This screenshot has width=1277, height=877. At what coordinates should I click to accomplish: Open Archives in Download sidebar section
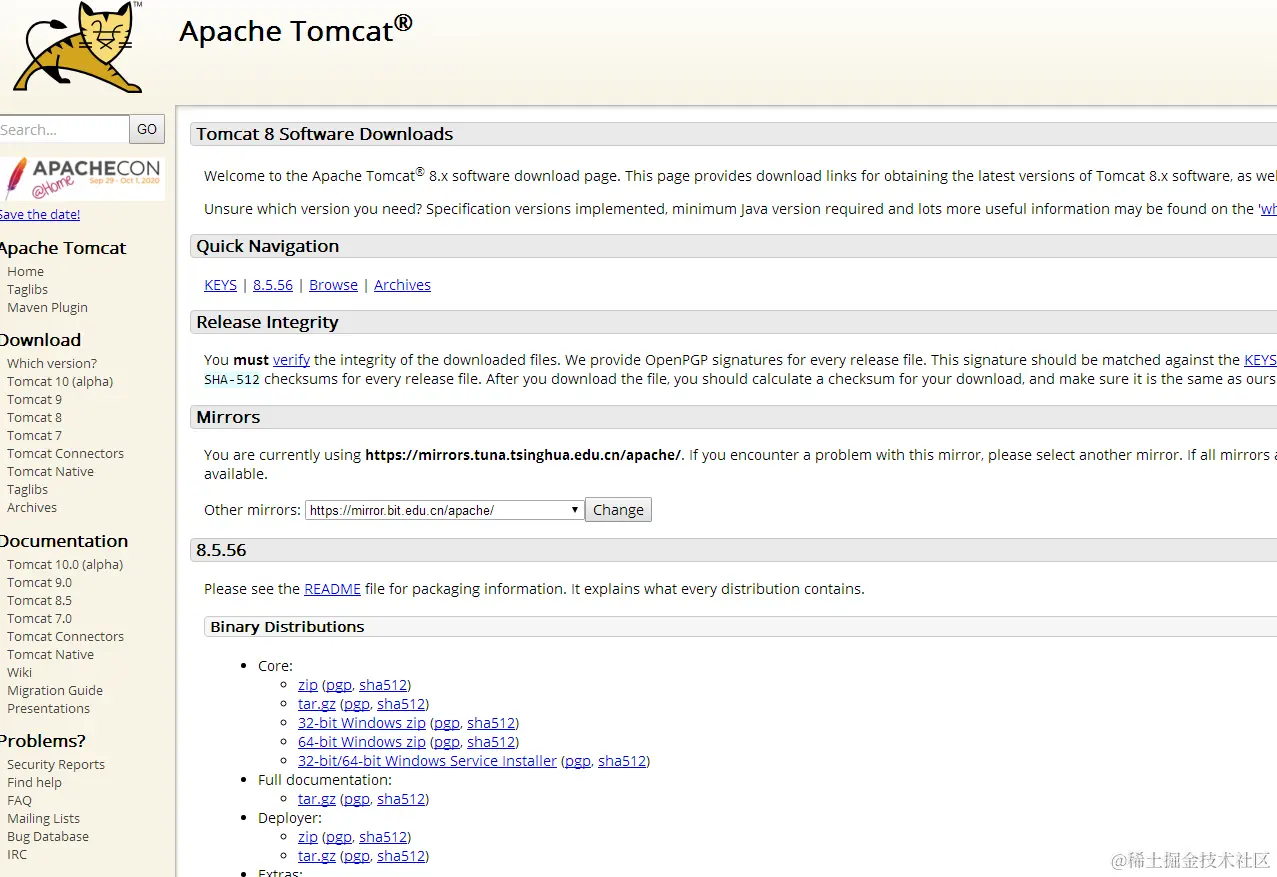click(32, 507)
